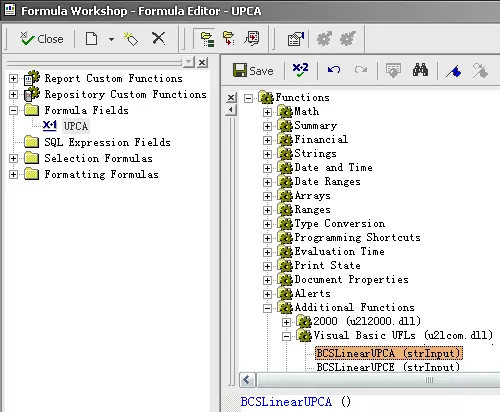Open the Toggle Properties Display icon
The width and height of the screenshot is (500, 412).
(x=296, y=39)
